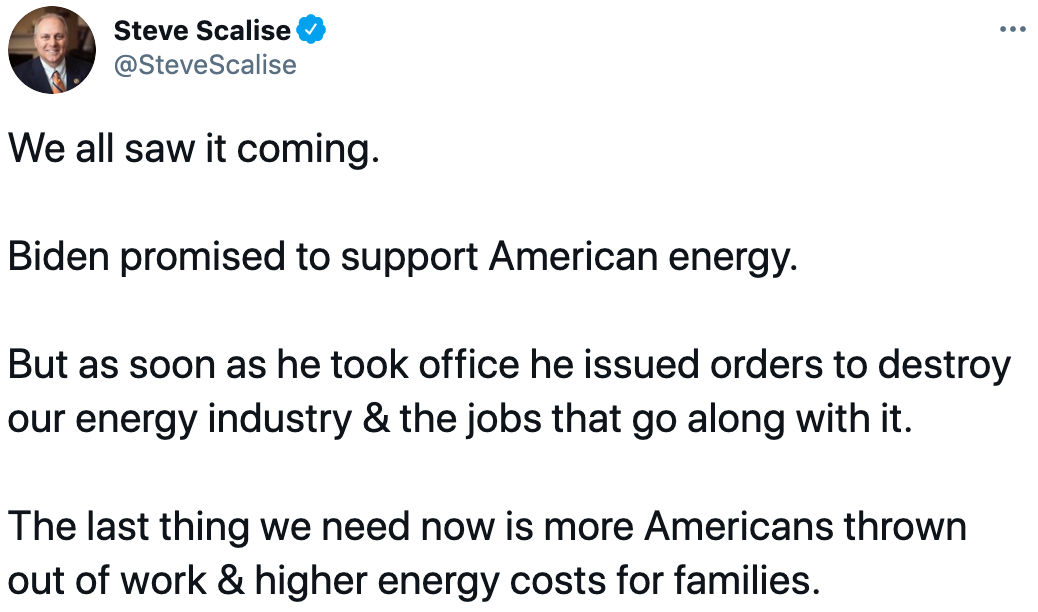Click the line starting 'The last thing we need now'

point(487,527)
